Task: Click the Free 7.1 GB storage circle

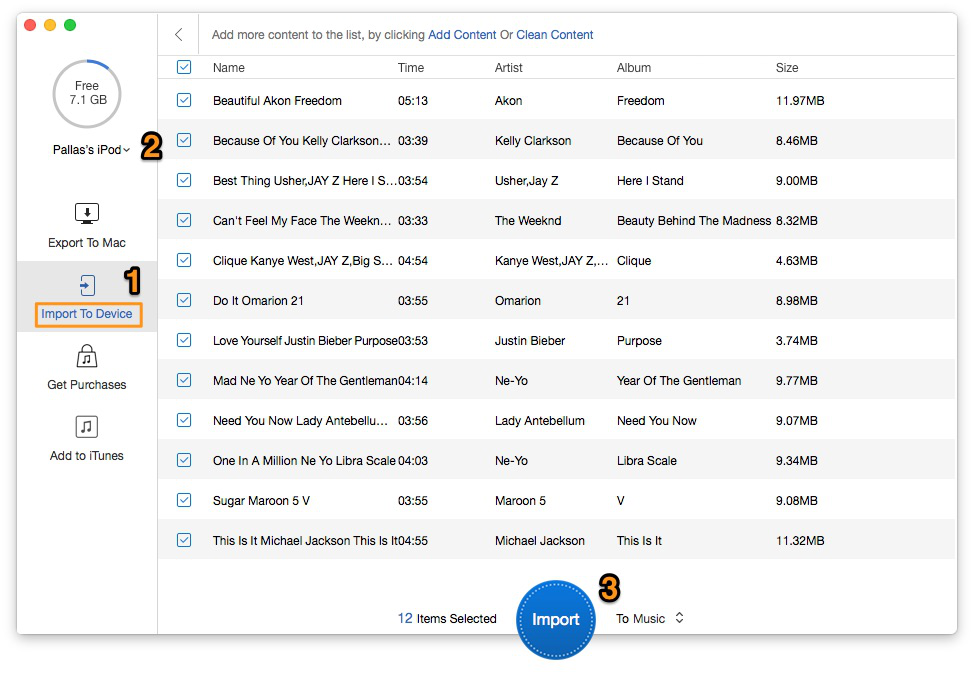Action: coord(87,93)
